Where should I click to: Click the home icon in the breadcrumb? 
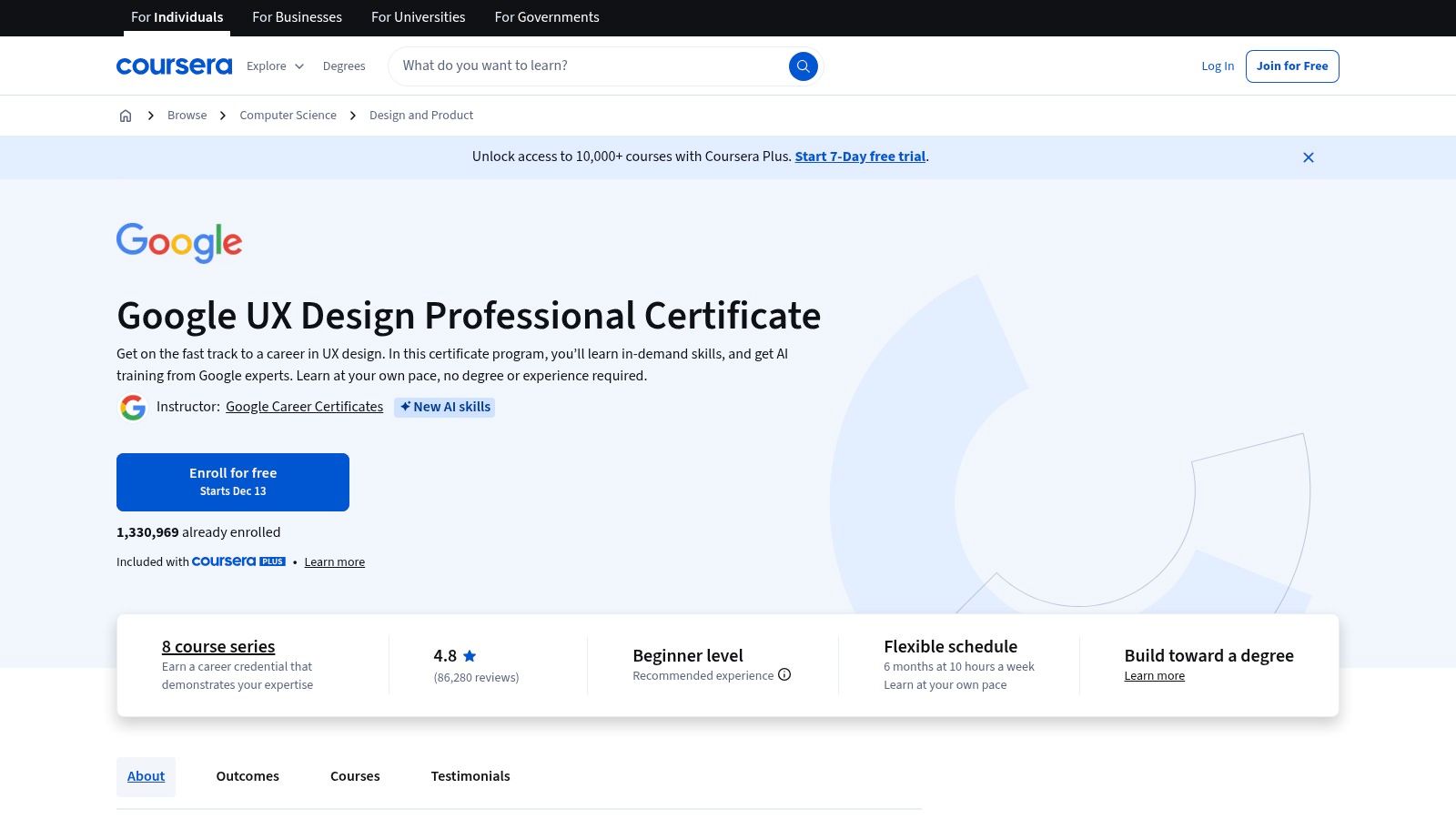pyautogui.click(x=126, y=115)
